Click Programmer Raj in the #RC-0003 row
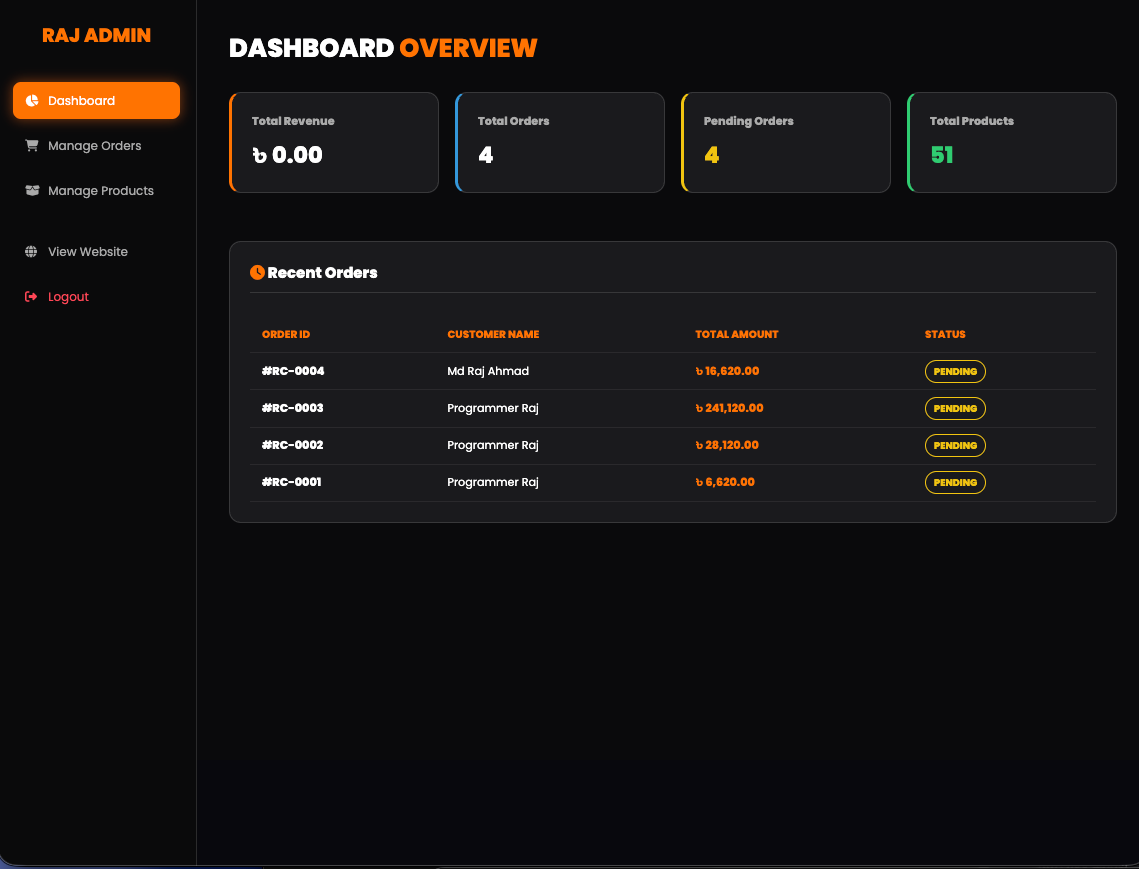1139x869 pixels. pos(493,408)
